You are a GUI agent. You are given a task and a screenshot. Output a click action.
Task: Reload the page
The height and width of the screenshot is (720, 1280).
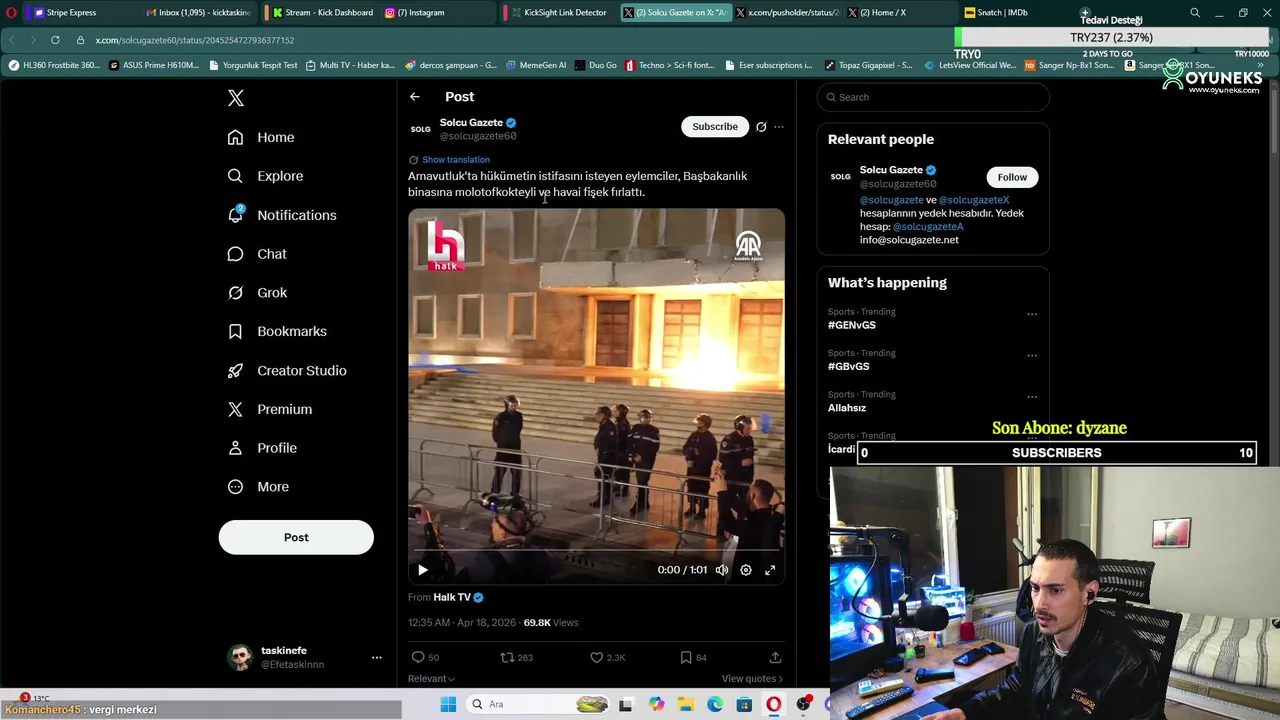[55, 40]
